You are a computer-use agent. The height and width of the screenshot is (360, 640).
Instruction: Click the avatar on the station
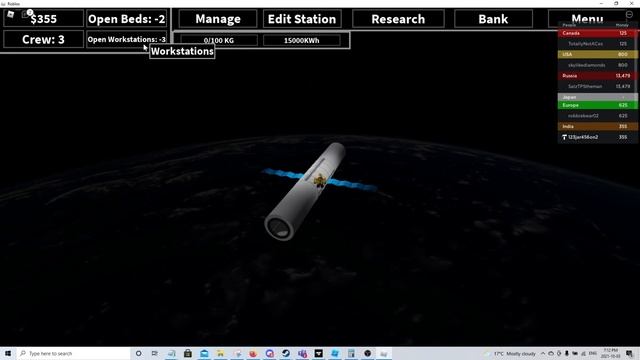pyautogui.click(x=320, y=180)
